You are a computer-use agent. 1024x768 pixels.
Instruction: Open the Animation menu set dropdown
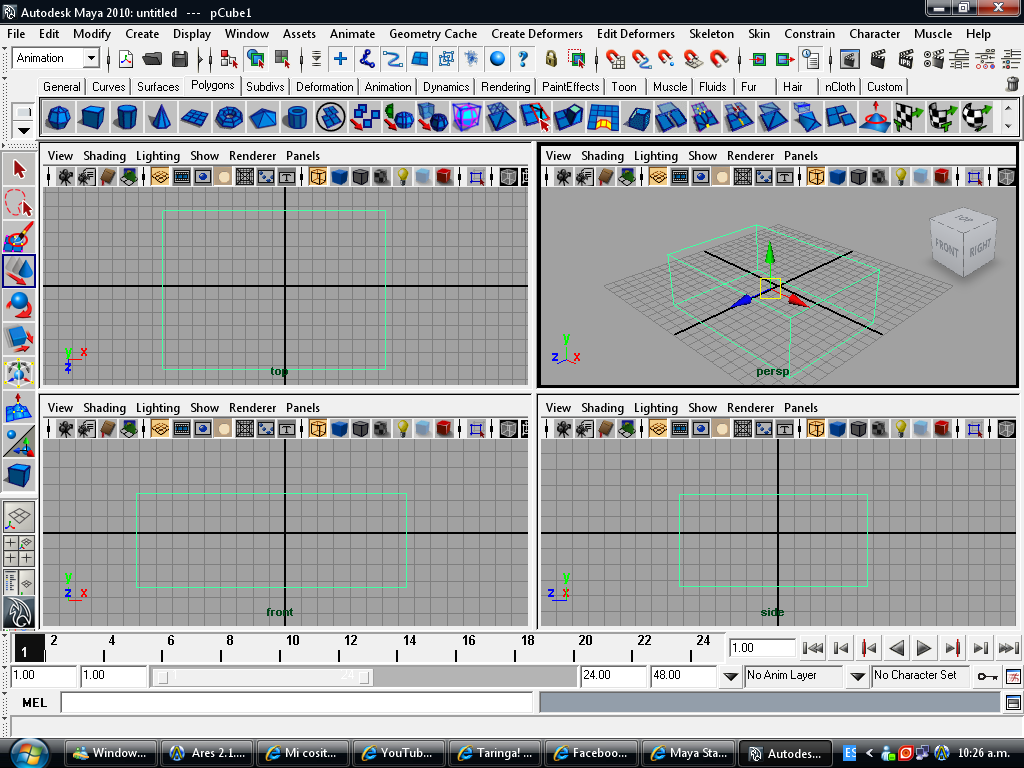tap(91, 58)
